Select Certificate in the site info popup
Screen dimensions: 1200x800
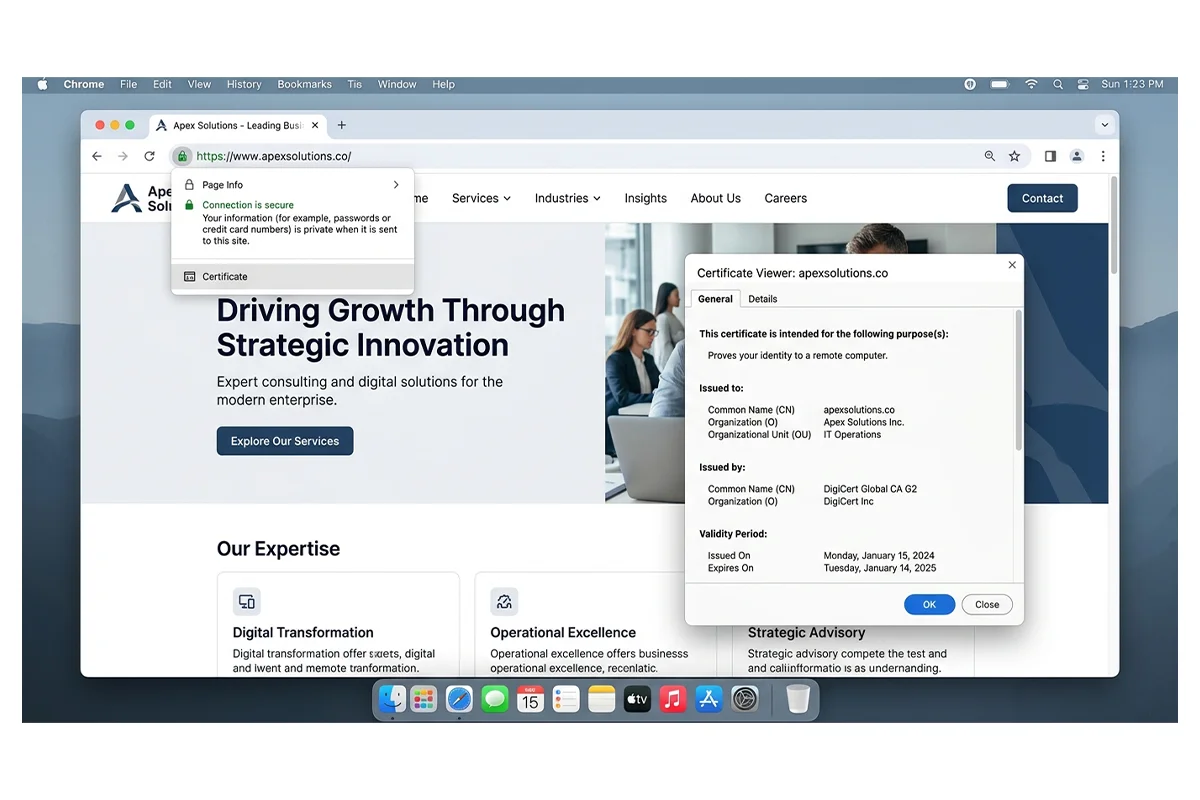coord(293,277)
